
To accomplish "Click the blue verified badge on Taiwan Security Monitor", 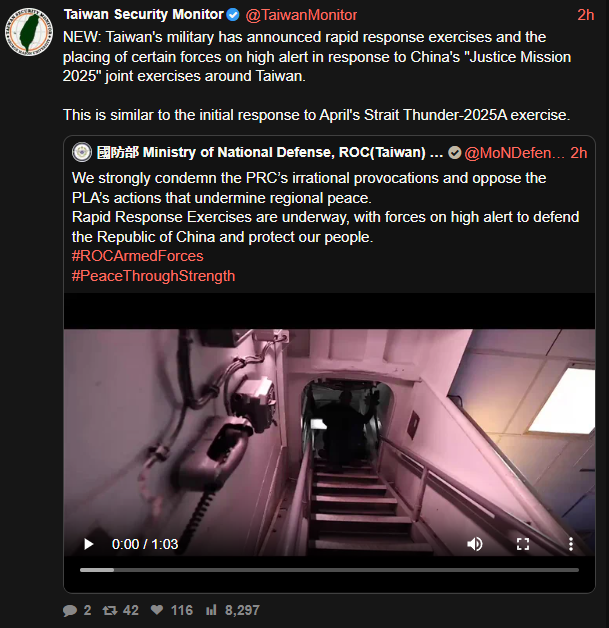I will [233, 15].
